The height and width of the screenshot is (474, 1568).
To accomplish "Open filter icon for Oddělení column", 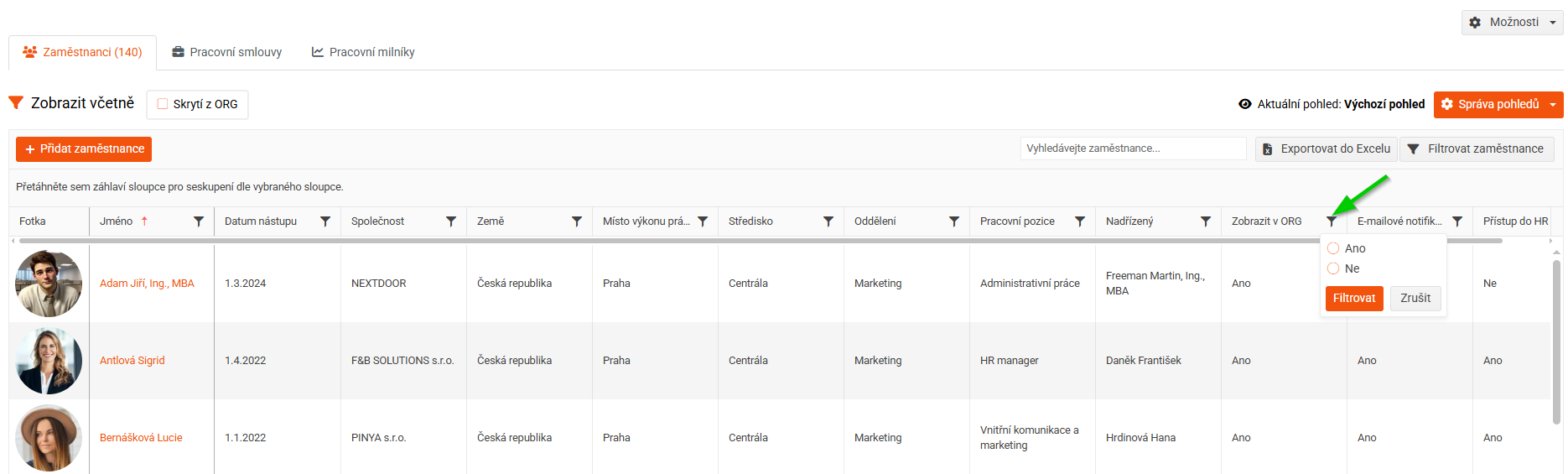I will coord(954,221).
